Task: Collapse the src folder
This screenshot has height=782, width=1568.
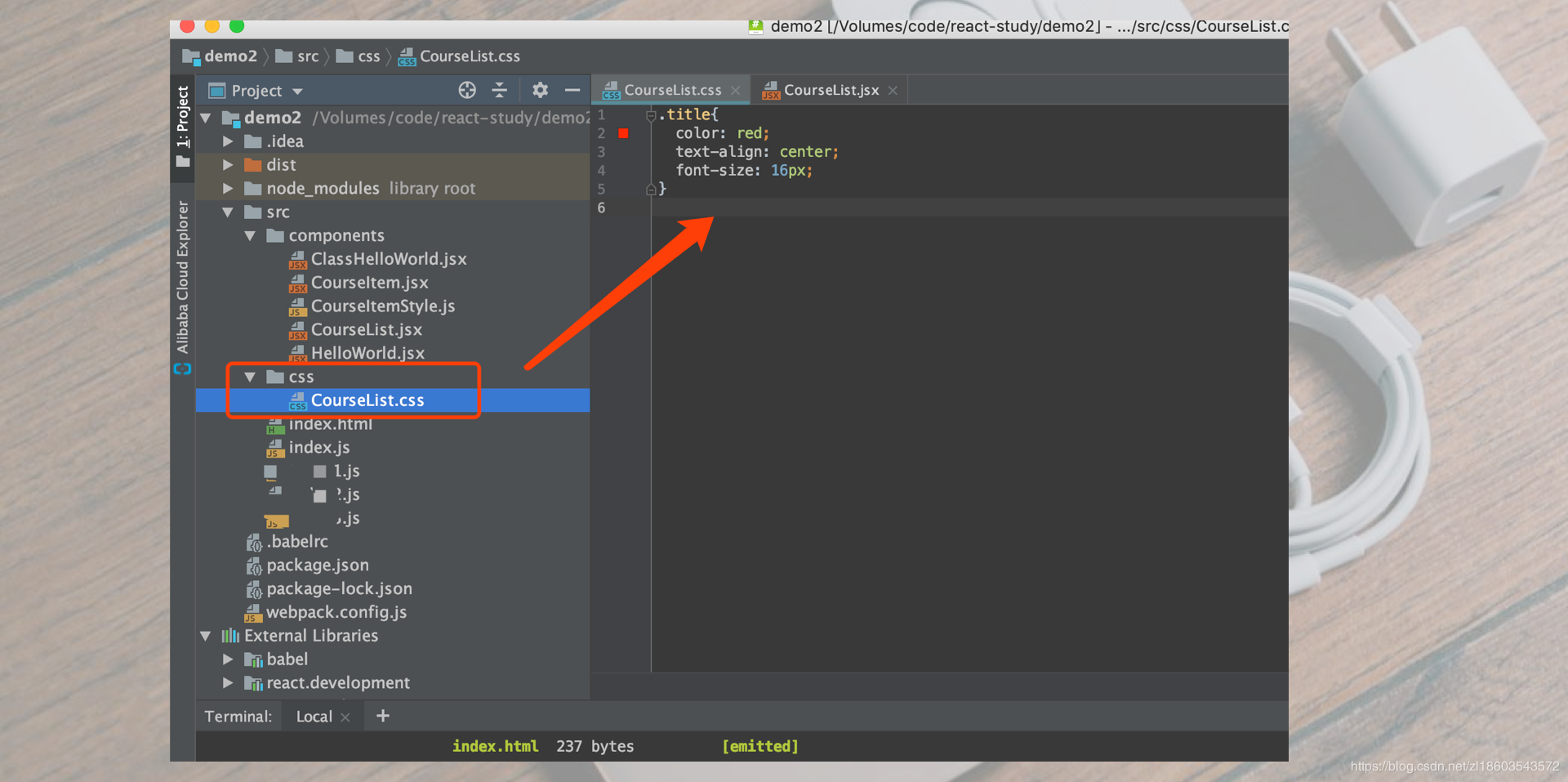Action: (x=228, y=212)
